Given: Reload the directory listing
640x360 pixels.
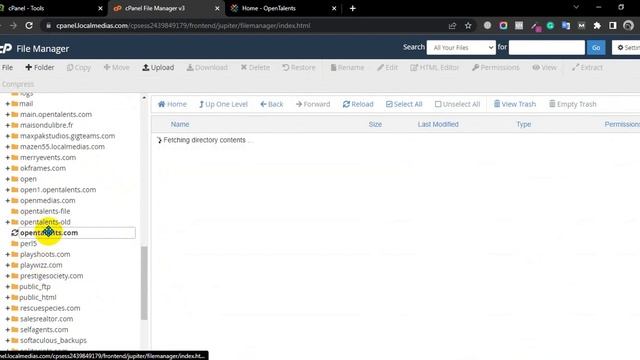Looking at the screenshot, I should click(358, 104).
